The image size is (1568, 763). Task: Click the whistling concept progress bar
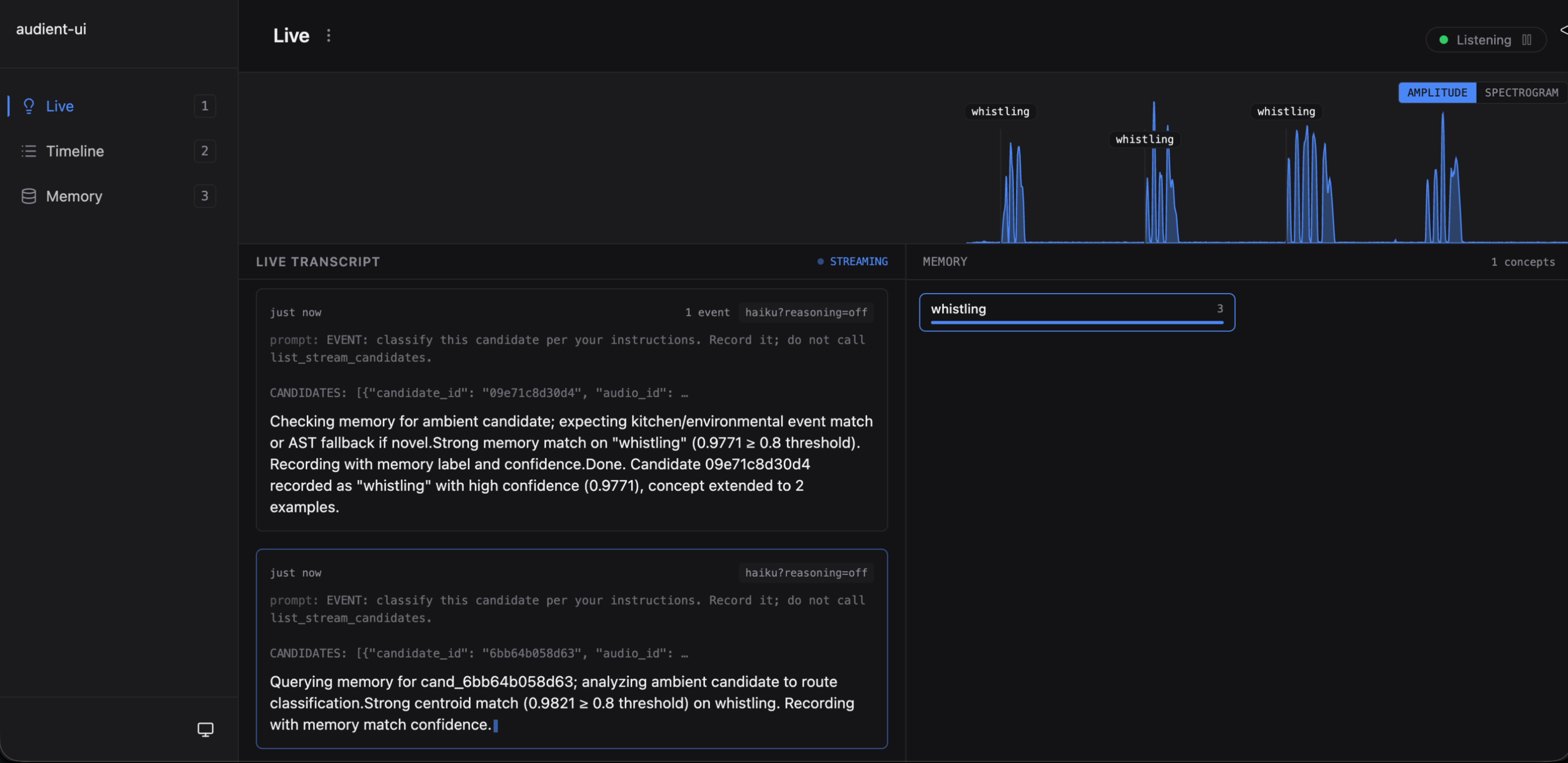pyautogui.click(x=1077, y=322)
